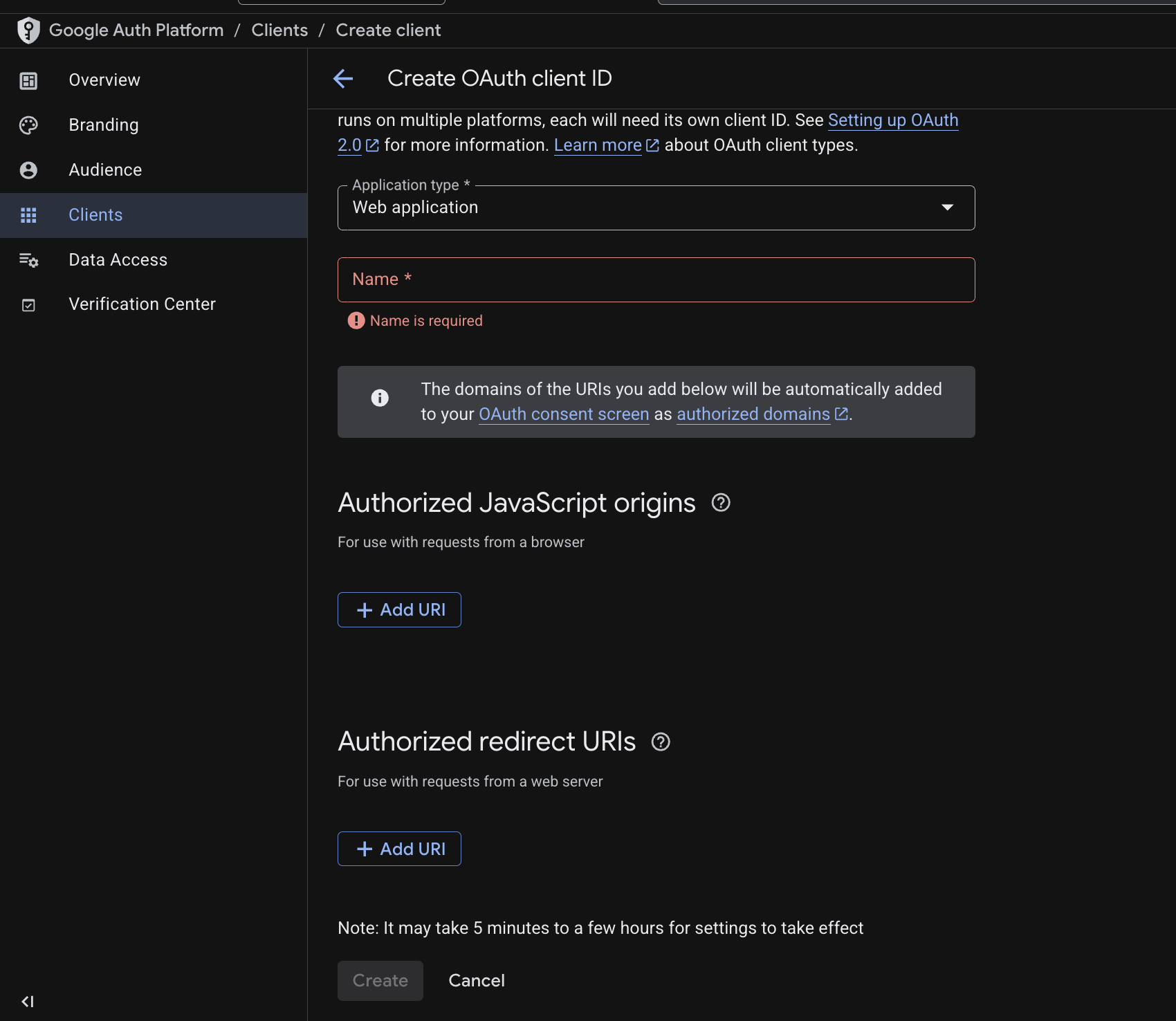
Task: Add URI under Authorized JavaScript origins
Action: point(399,610)
